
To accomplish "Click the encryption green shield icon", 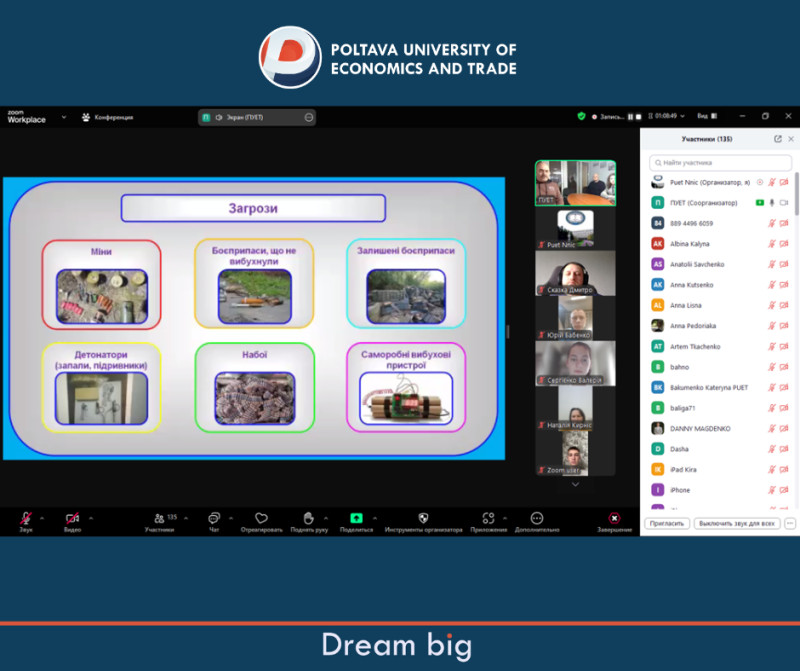I will point(581,117).
